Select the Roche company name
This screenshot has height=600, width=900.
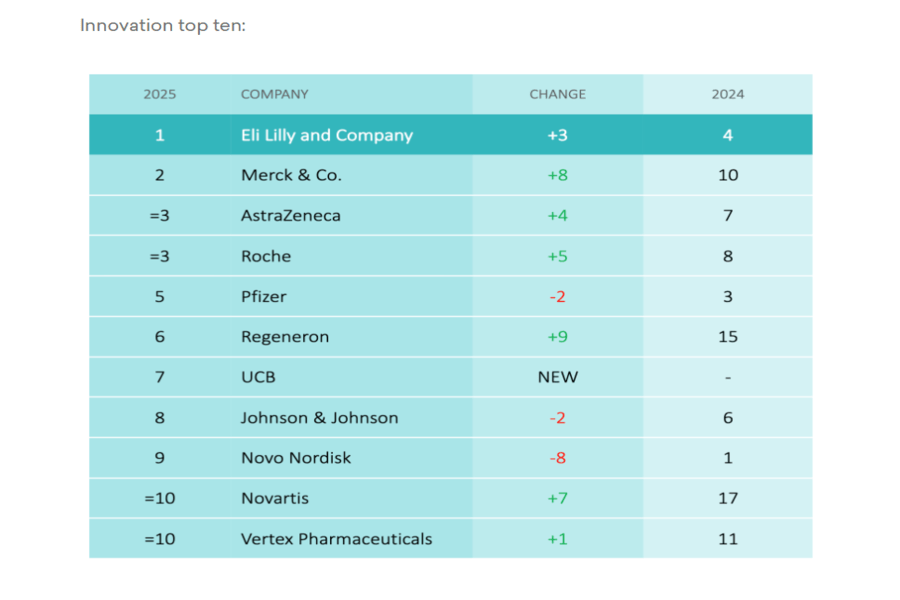click(x=266, y=256)
